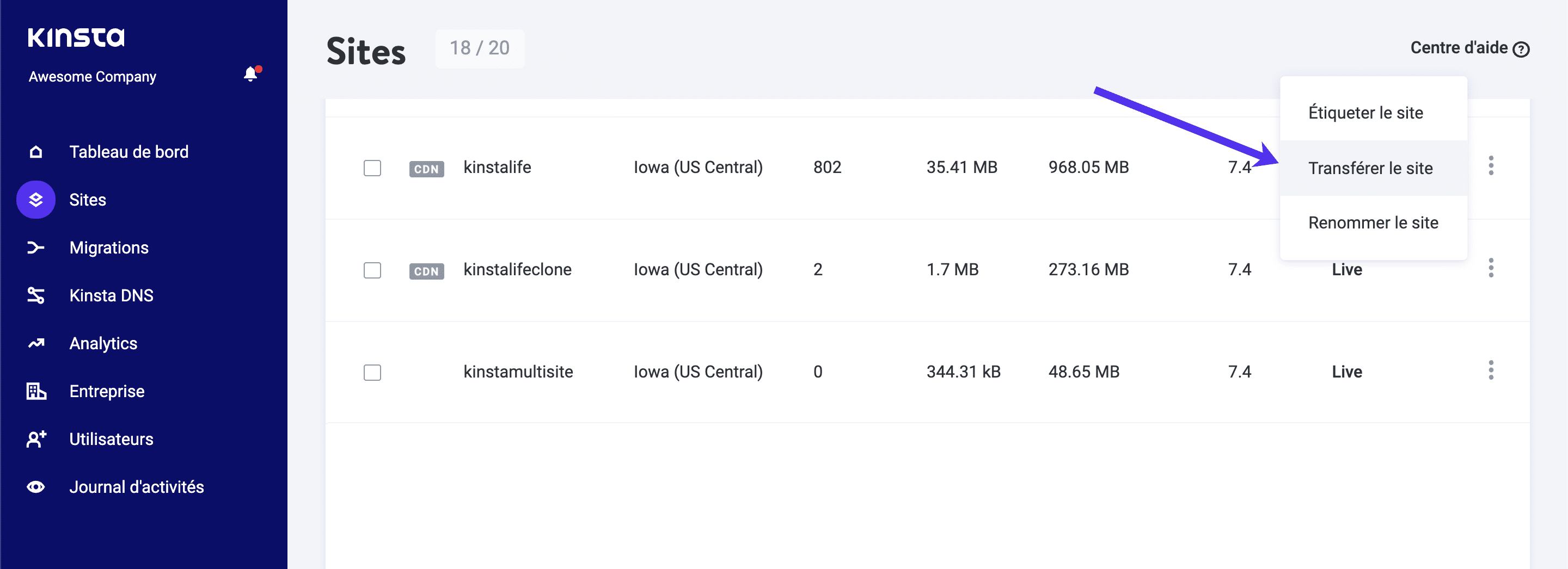Screen dimensions: 1568x569
Task: Open Entreprise in the sidebar
Action: 107,392
